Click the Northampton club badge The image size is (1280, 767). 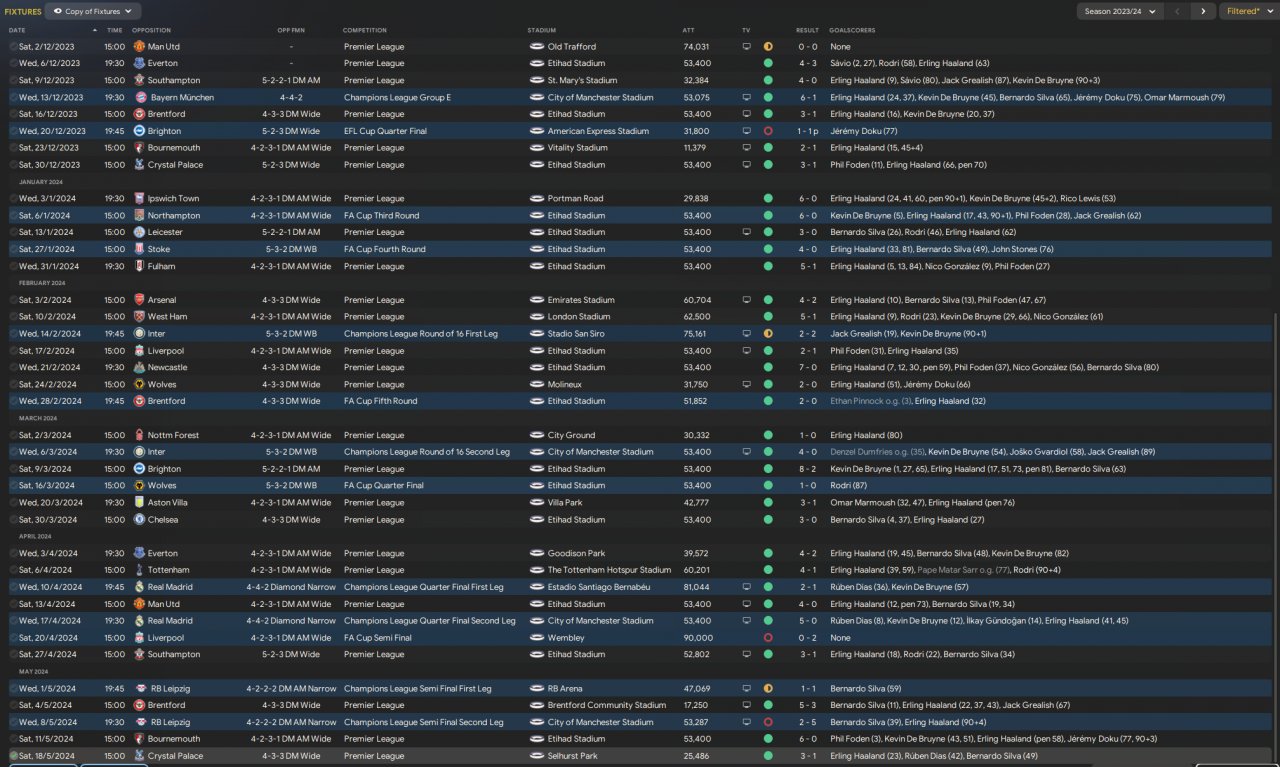pos(139,216)
